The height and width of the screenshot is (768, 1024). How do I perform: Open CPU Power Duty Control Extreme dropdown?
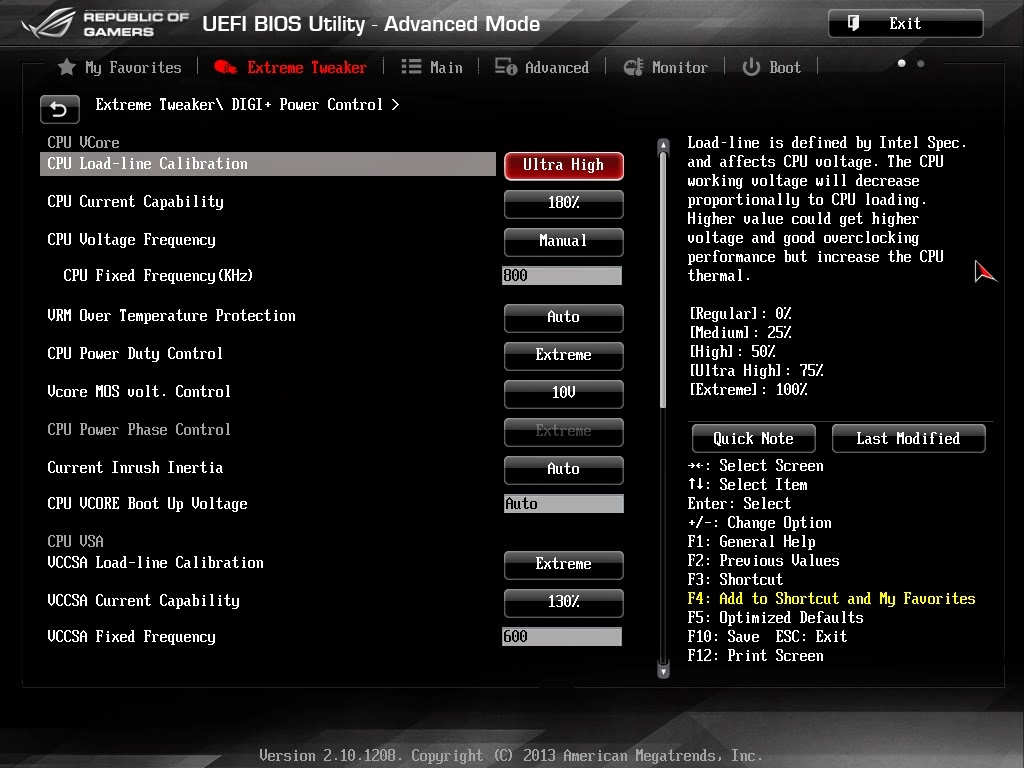coord(564,355)
